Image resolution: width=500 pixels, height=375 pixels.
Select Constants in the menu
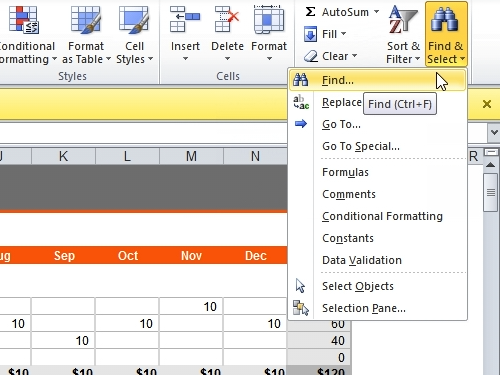coord(378,238)
